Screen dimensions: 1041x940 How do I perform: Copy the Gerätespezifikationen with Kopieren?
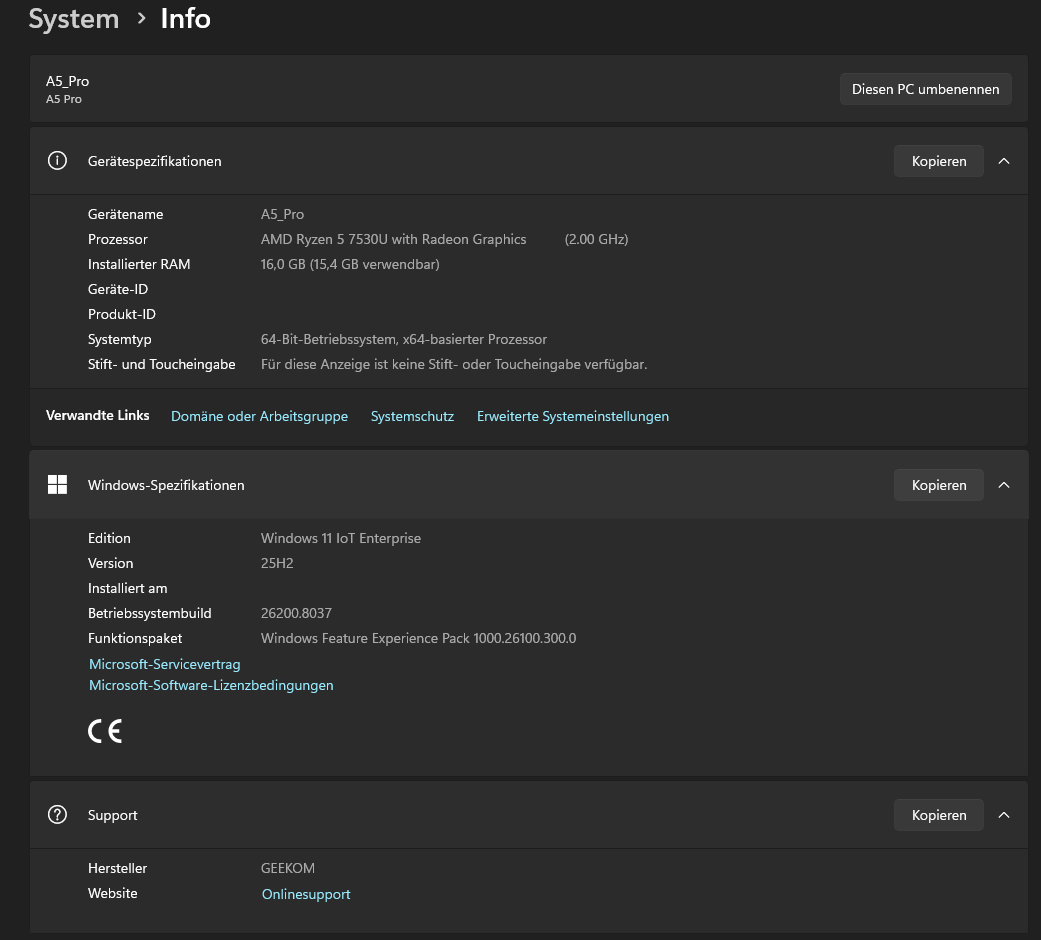coord(938,161)
